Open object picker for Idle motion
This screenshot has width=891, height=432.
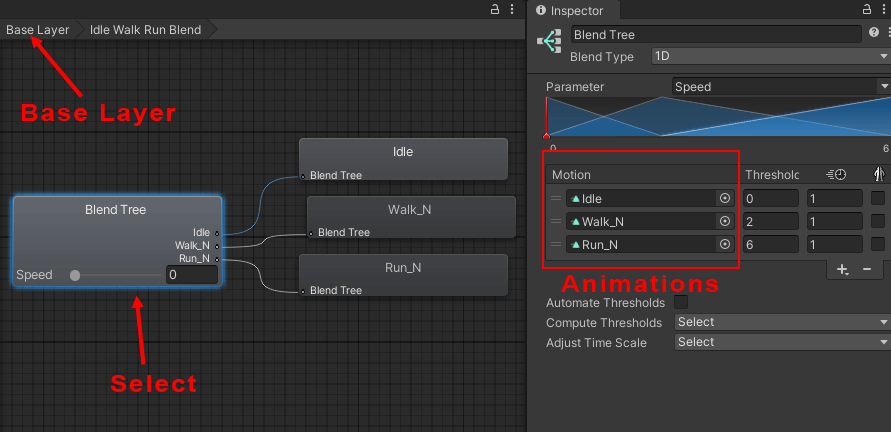(725, 198)
